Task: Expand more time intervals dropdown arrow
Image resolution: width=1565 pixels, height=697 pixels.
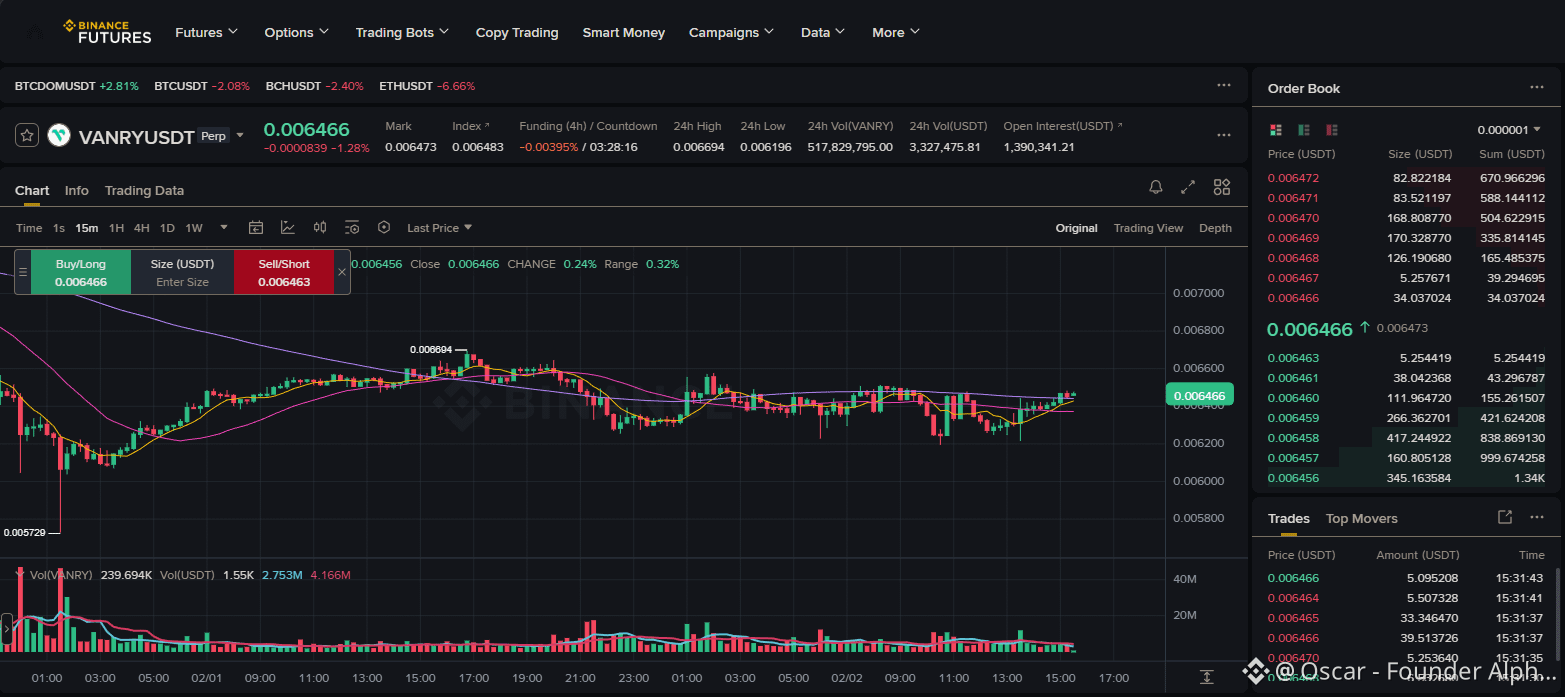Action: click(x=224, y=228)
